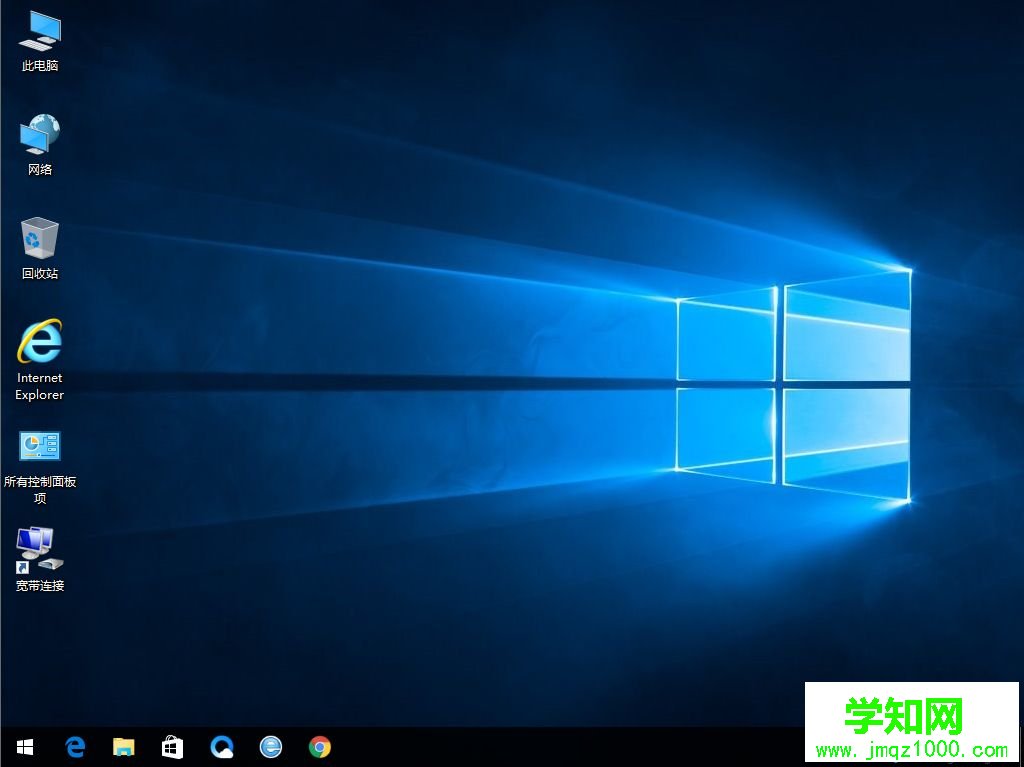1024x767 pixels.
Task: Select the 此电脑 icon label text
Action: (38, 67)
